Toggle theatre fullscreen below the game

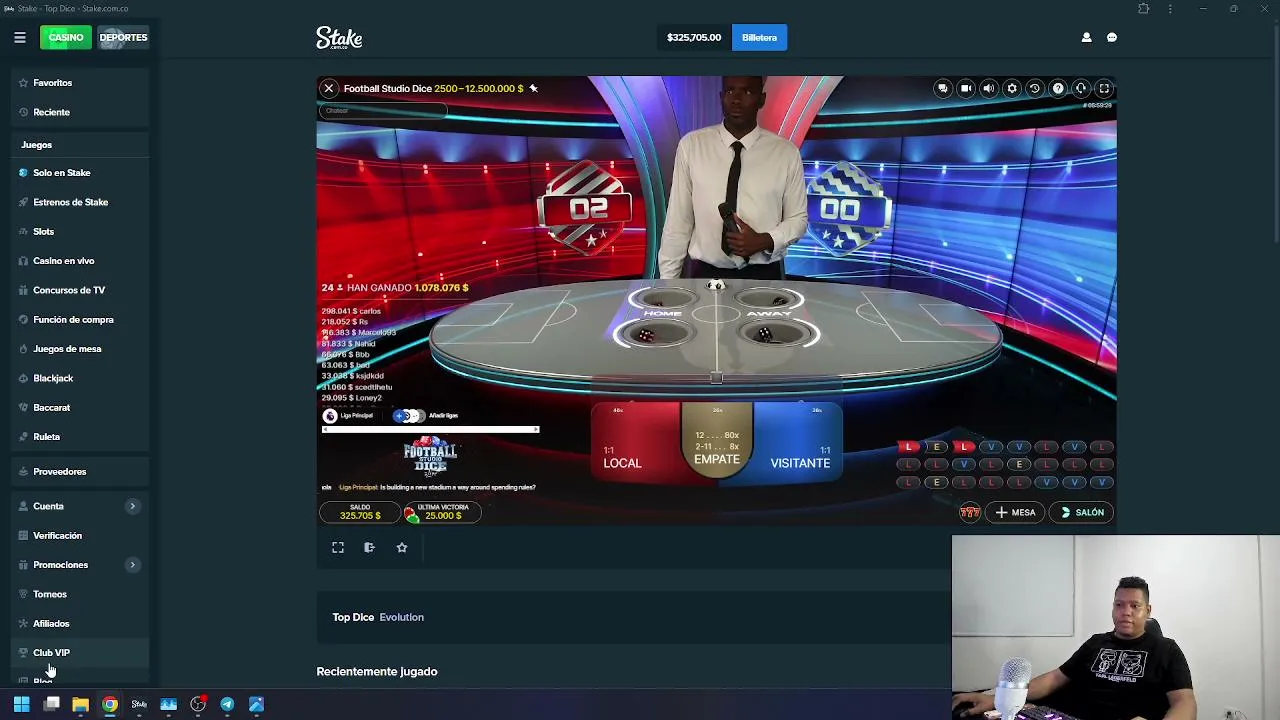(338, 548)
